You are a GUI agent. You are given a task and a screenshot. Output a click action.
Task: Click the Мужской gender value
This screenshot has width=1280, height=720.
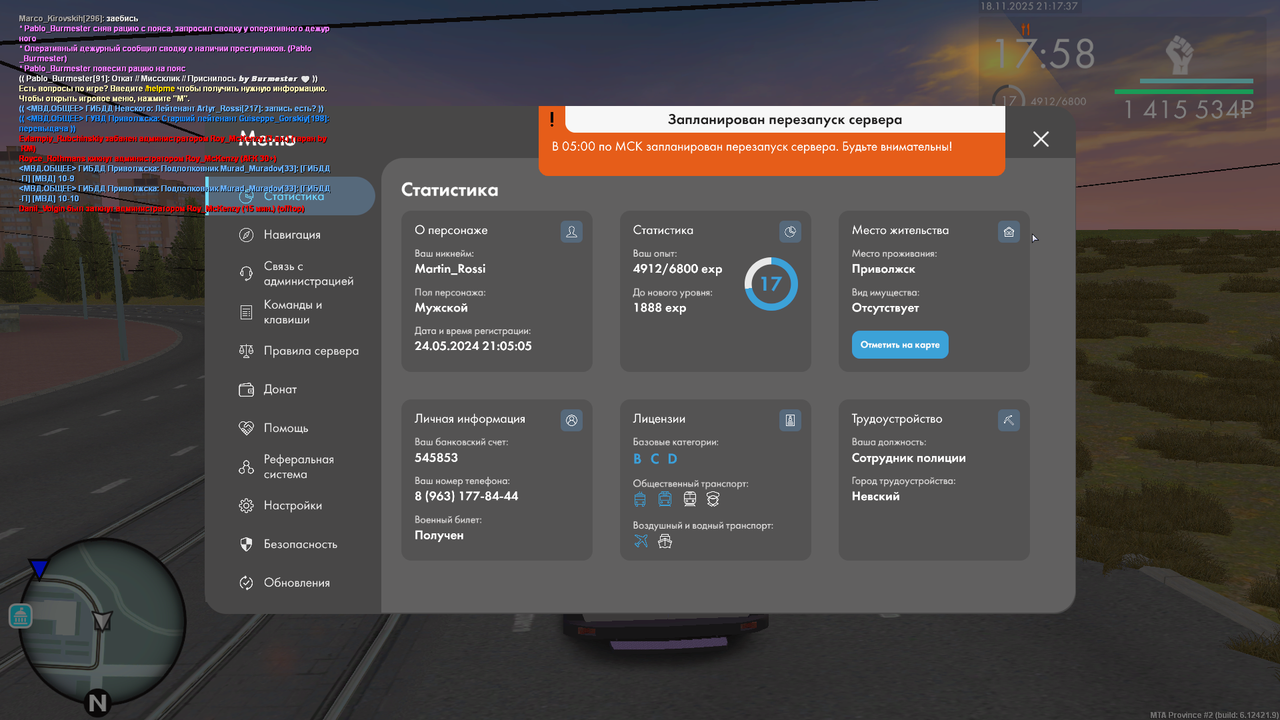click(441, 308)
